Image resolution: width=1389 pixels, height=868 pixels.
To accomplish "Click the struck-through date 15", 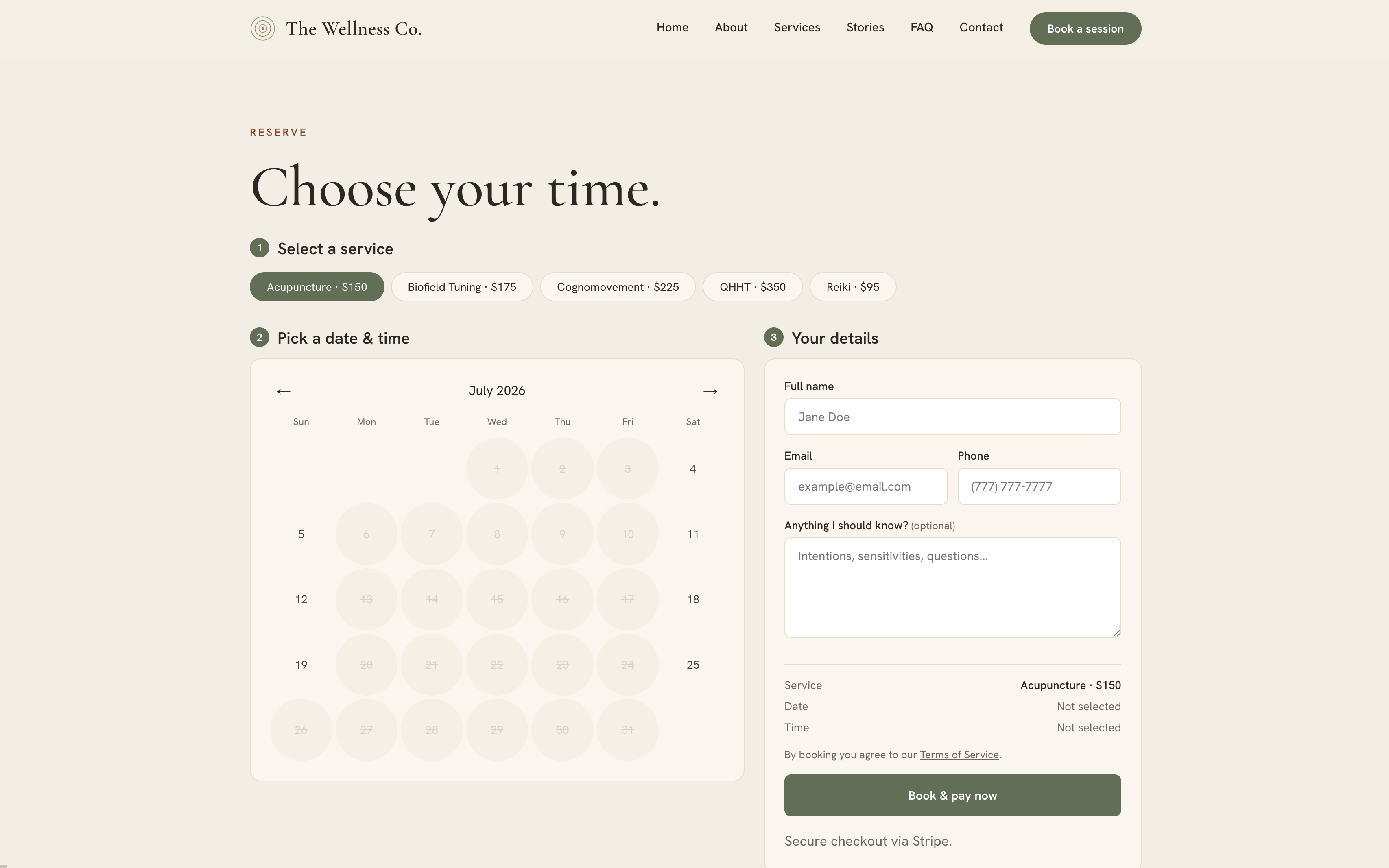I will tap(497, 599).
